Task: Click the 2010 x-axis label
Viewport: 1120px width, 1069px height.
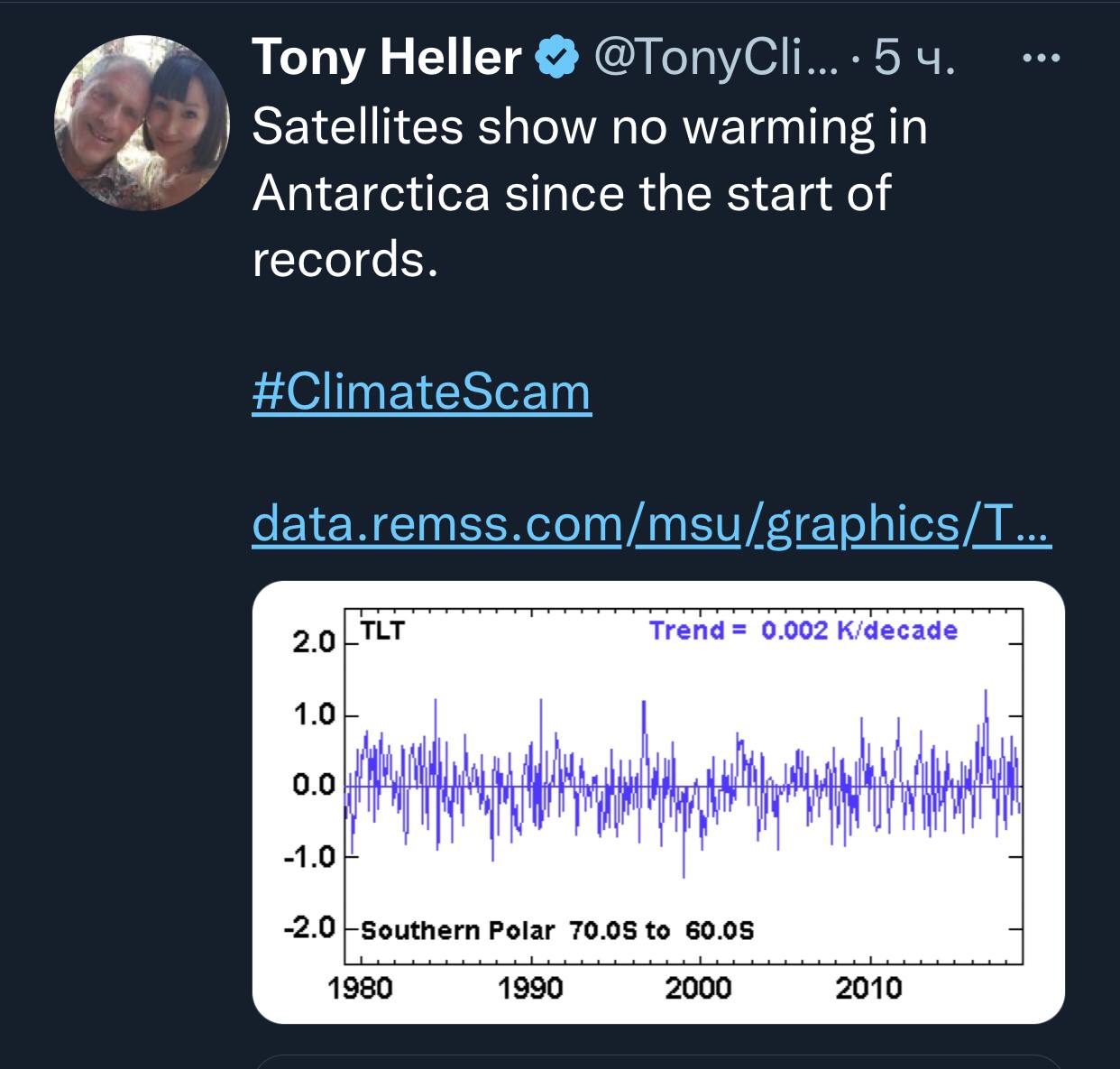Action: point(868,988)
